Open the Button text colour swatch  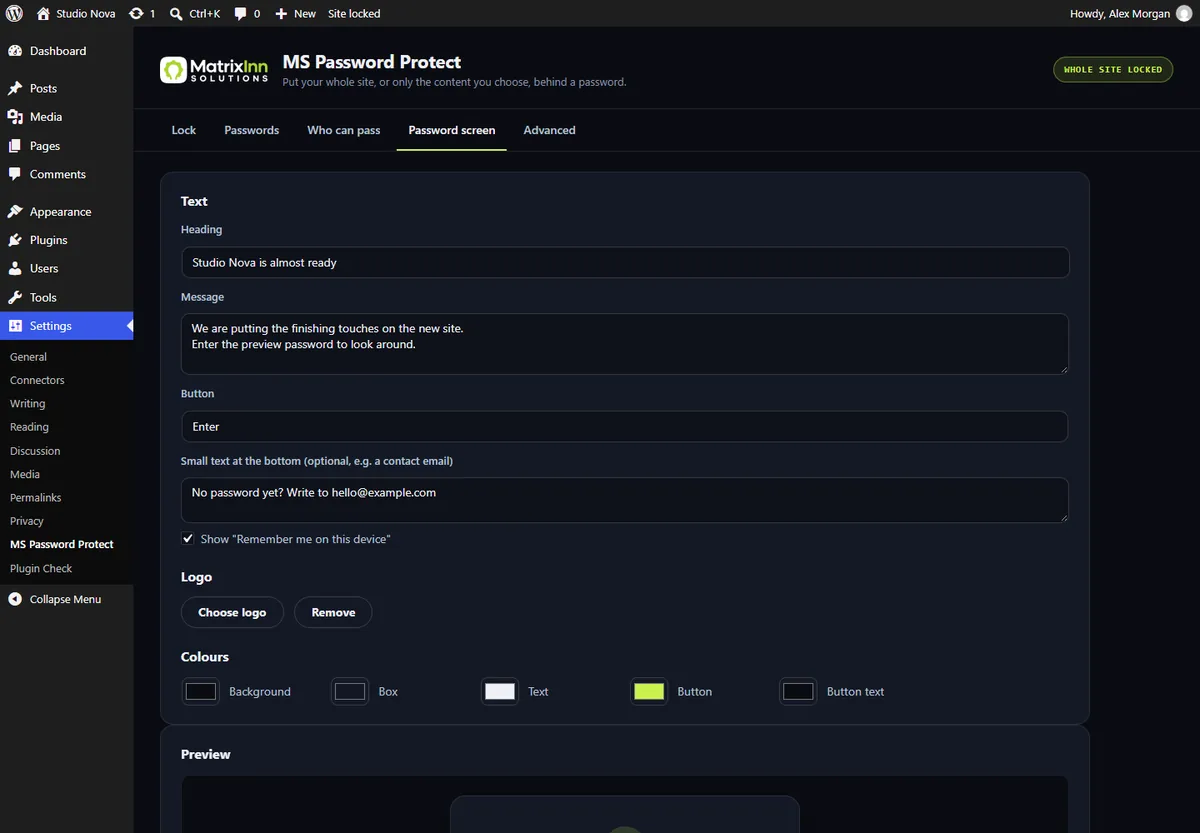[x=798, y=692]
